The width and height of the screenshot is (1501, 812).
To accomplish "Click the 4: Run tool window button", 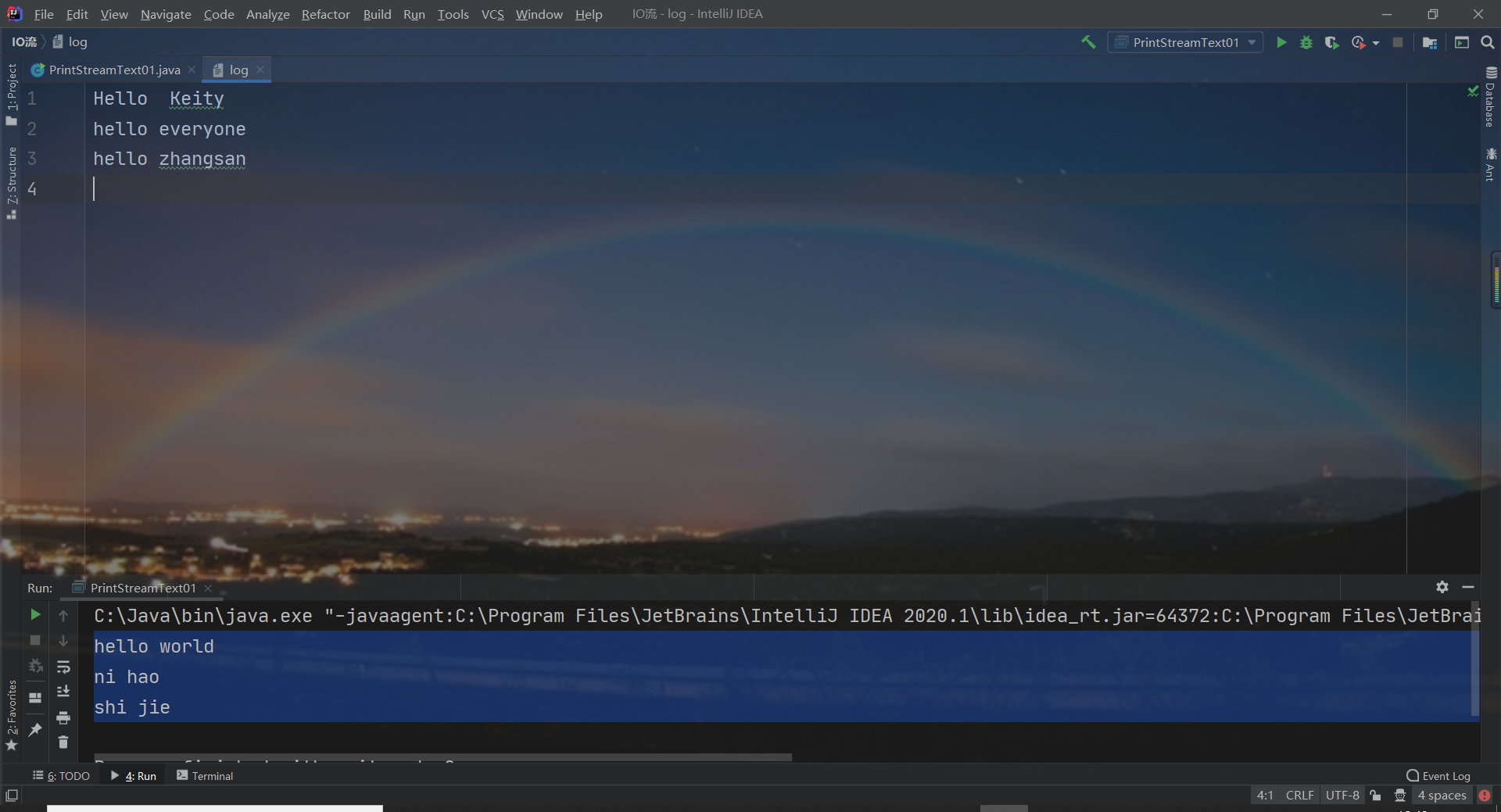I will click(134, 776).
